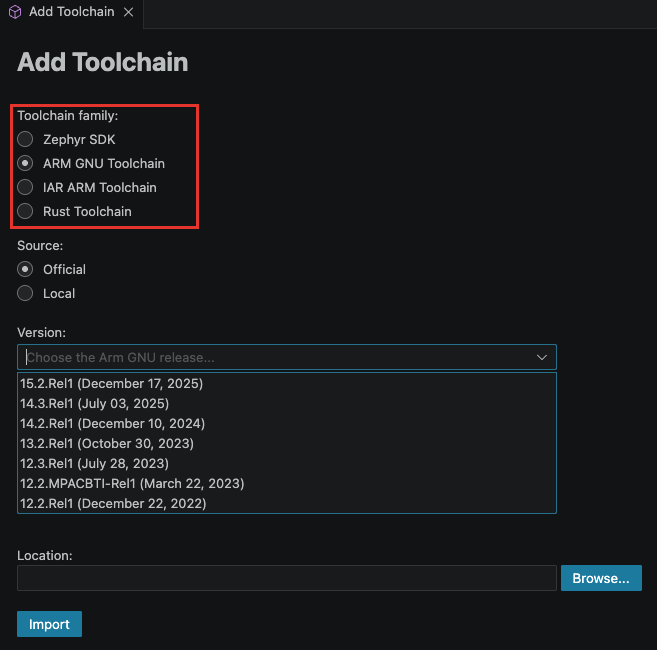The height and width of the screenshot is (650, 657).
Task: Set source to Local
Action: pos(25,293)
